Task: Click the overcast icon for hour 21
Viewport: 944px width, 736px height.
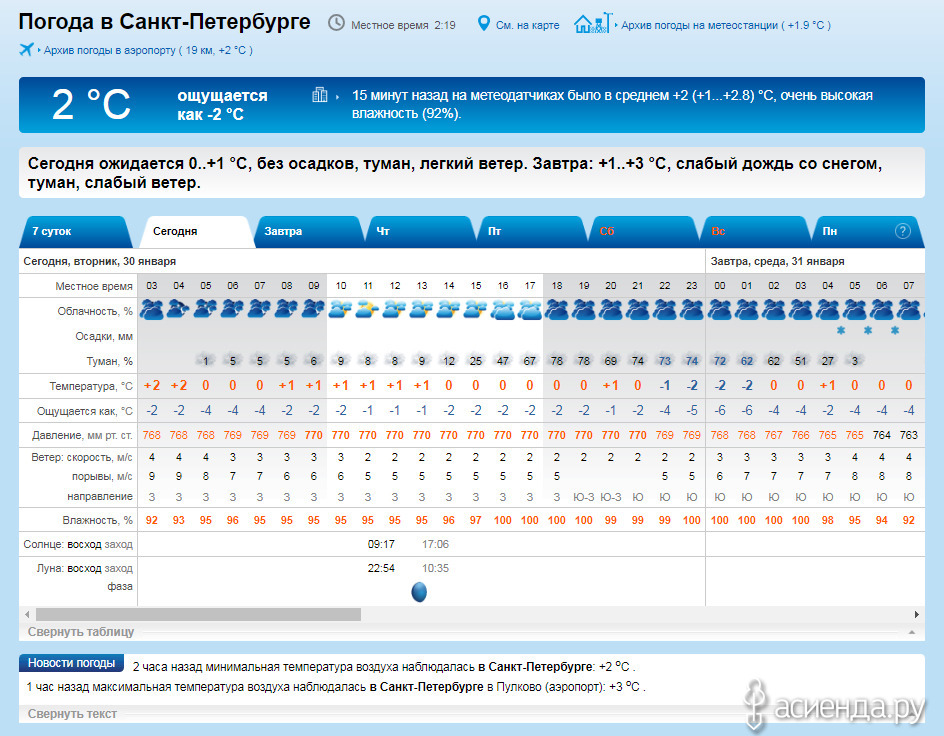Action: [x=638, y=310]
